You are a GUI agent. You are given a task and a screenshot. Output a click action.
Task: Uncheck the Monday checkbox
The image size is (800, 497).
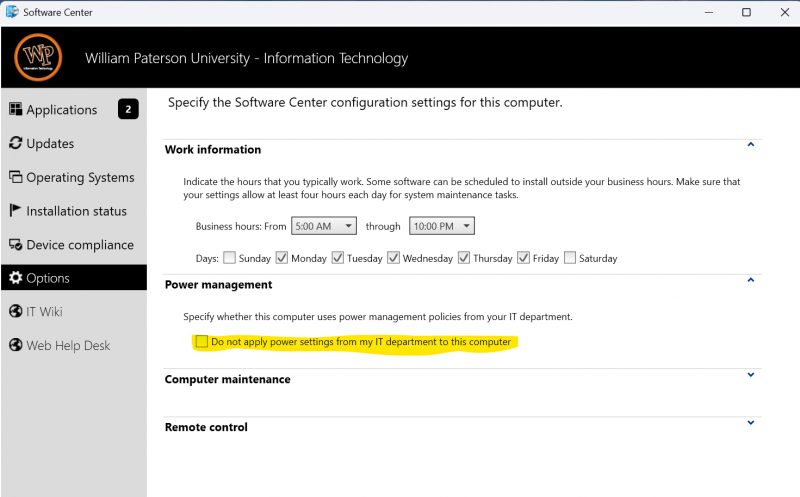point(282,258)
